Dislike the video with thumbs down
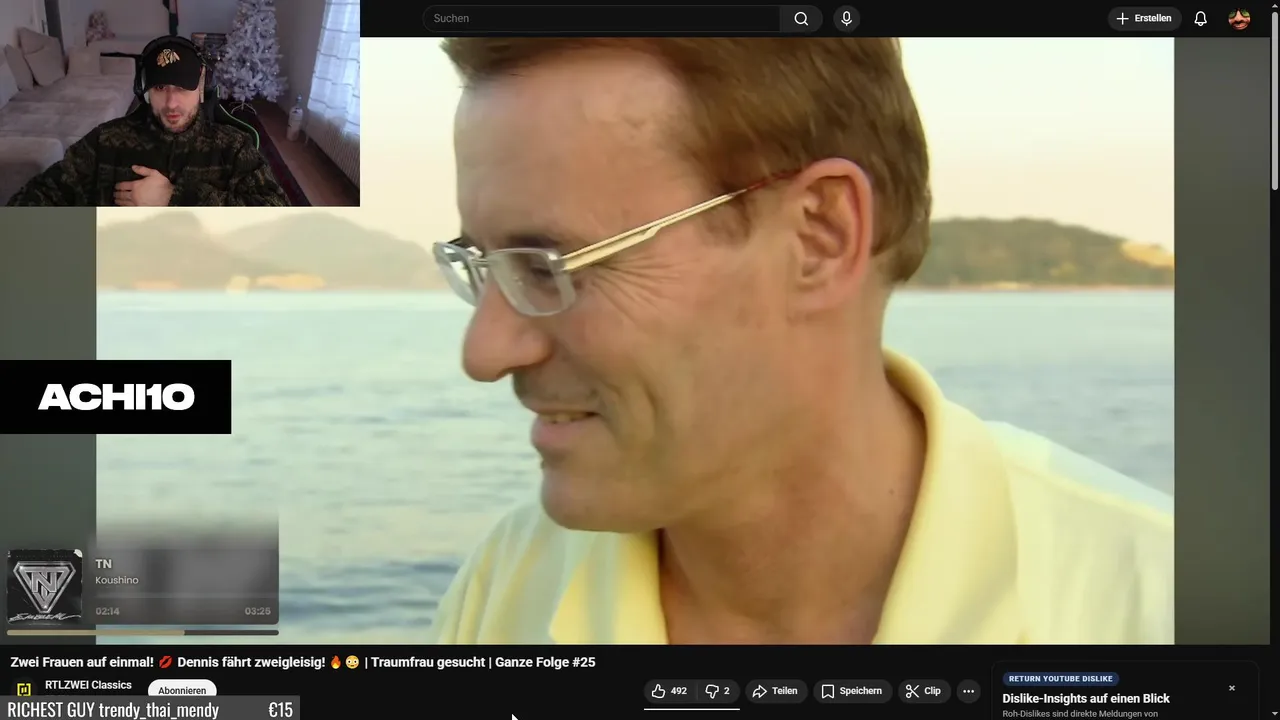The image size is (1280, 720). pyautogui.click(x=718, y=691)
